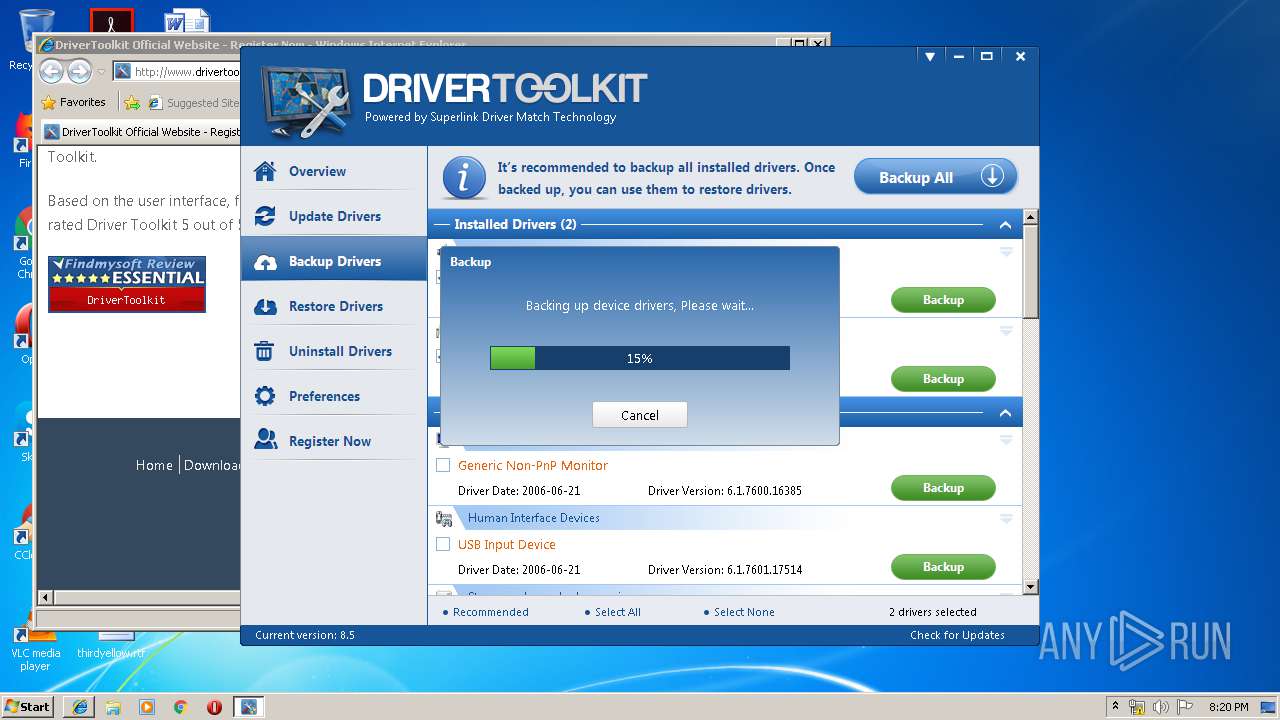Click the DriverToolkit Official Website browser tab
The height and width of the screenshot is (720, 1280).
tap(140, 132)
